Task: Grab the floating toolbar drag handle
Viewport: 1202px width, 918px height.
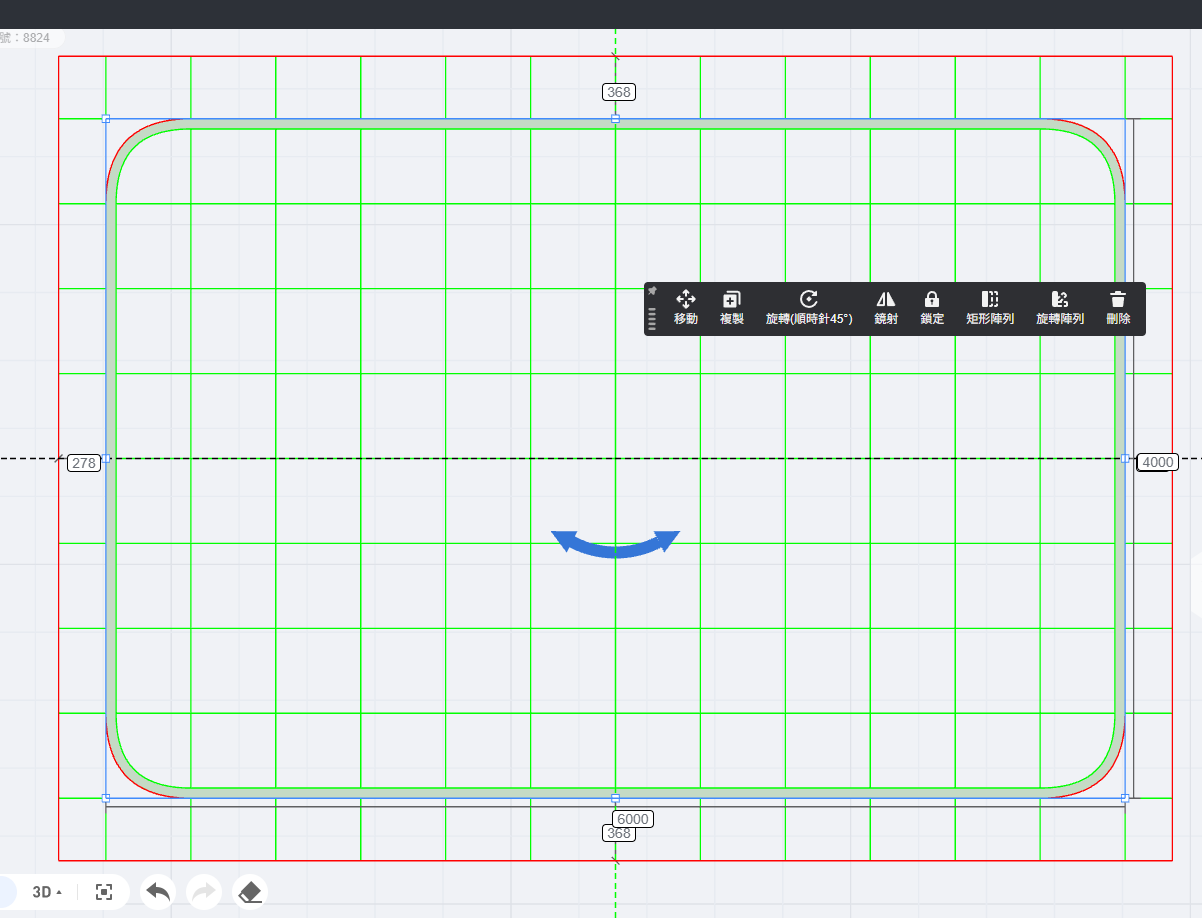Action: coord(652,318)
